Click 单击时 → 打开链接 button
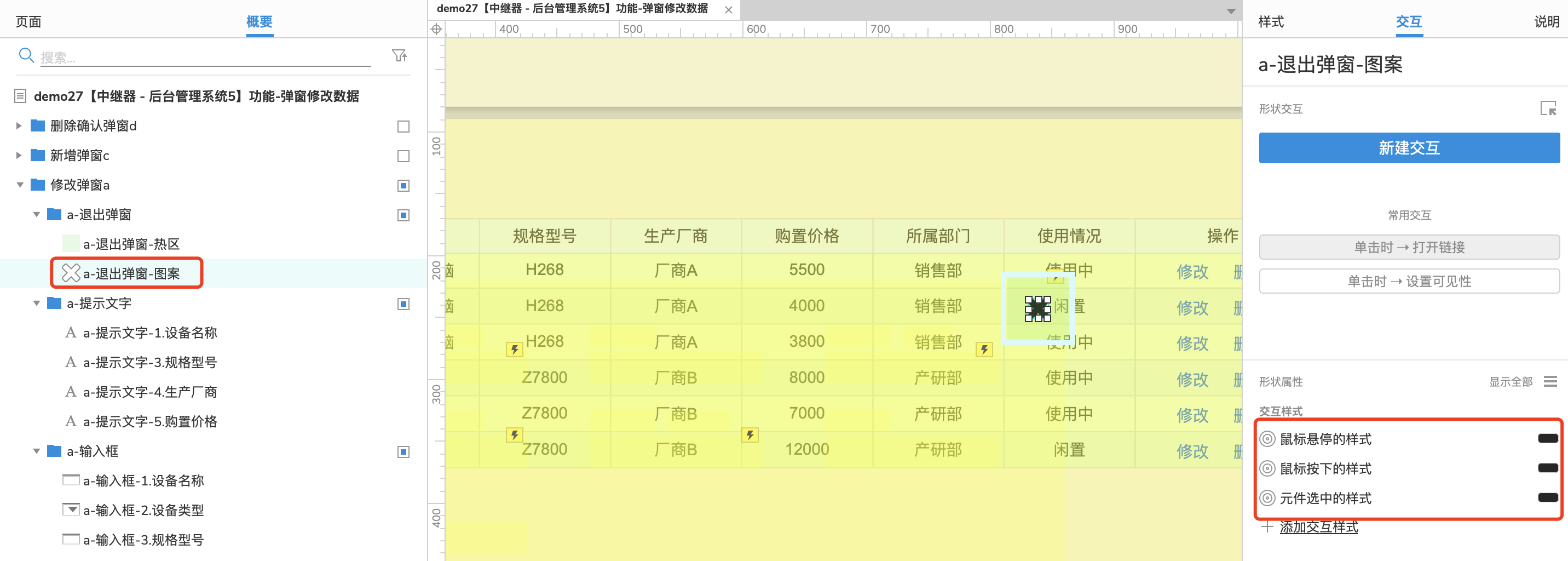The image size is (1568, 561). 1409,247
